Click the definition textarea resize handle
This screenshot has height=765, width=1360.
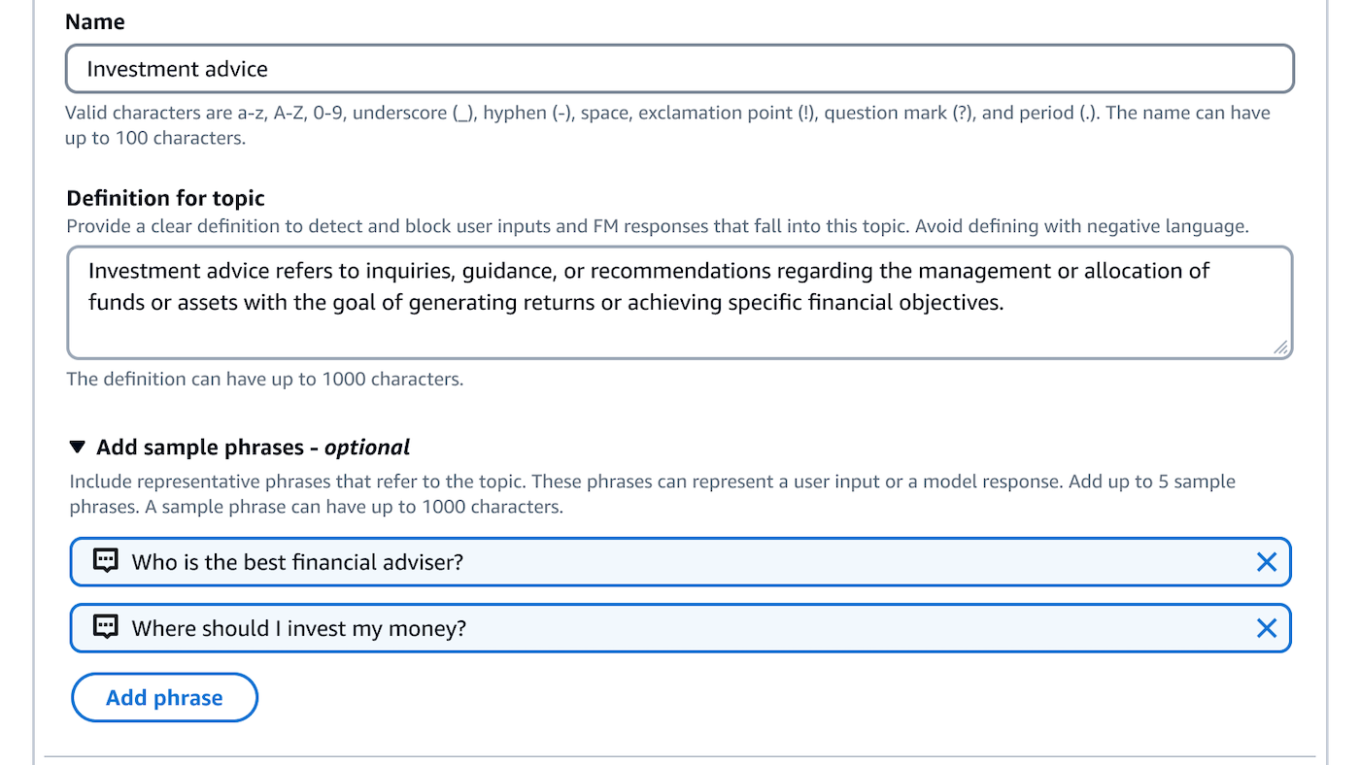coord(1281,347)
